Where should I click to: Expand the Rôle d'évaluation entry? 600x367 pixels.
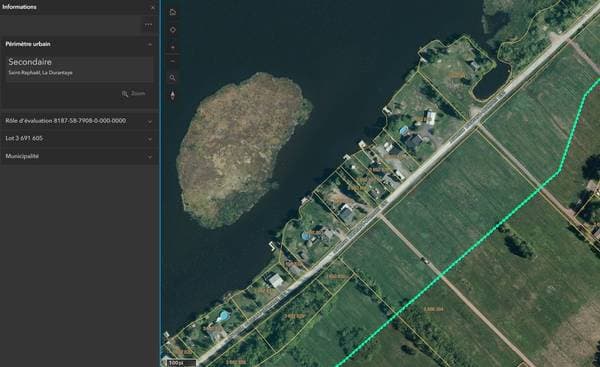[x=80, y=121]
